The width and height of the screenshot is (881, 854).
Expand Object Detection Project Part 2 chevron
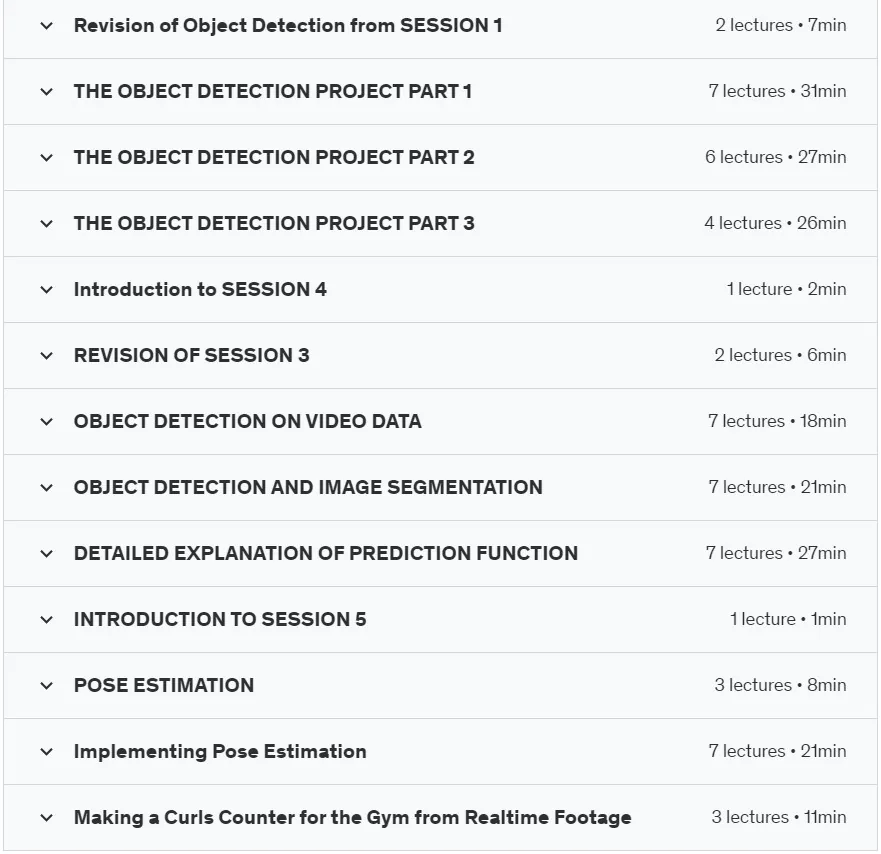47,158
